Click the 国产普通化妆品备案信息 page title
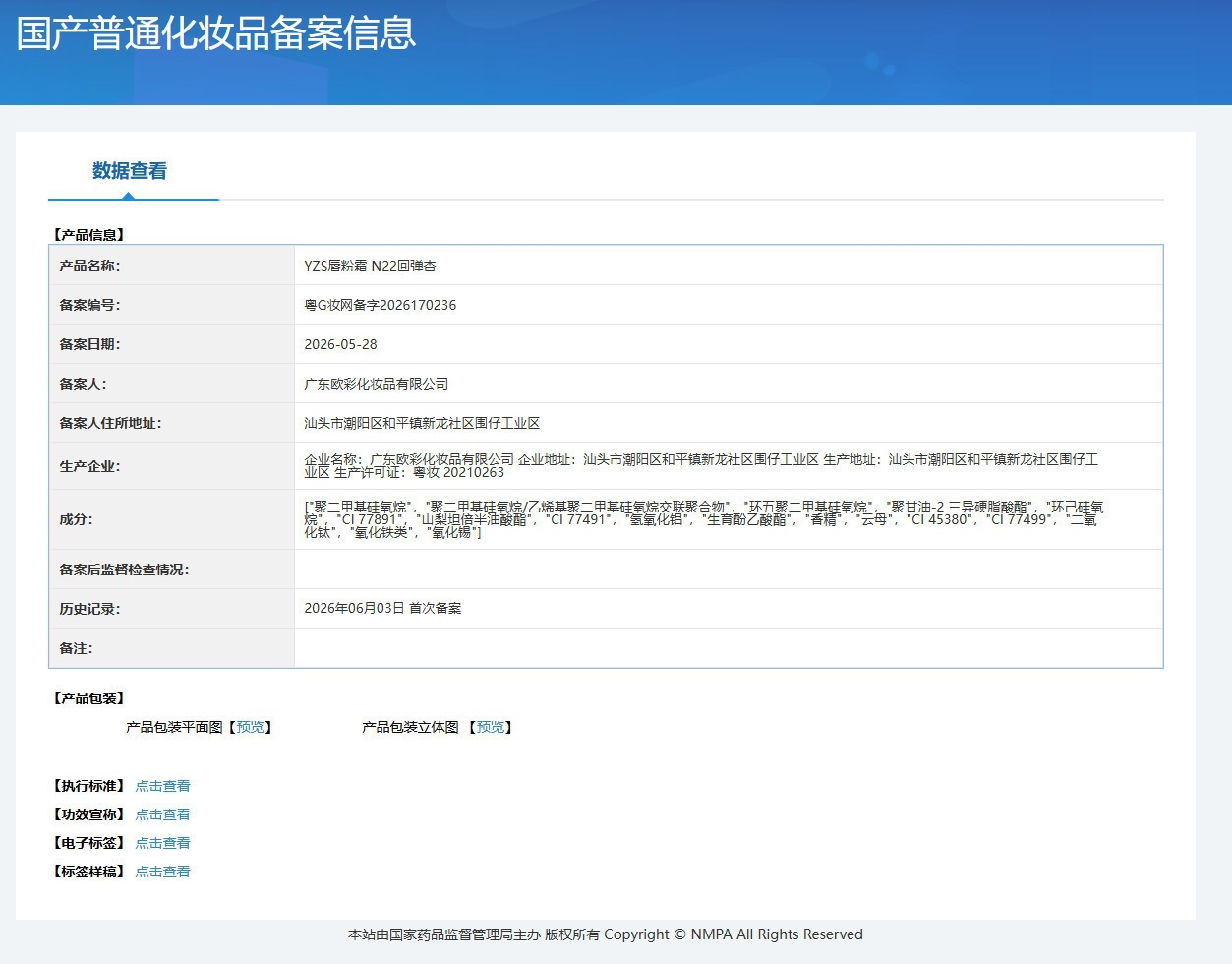 (x=216, y=32)
